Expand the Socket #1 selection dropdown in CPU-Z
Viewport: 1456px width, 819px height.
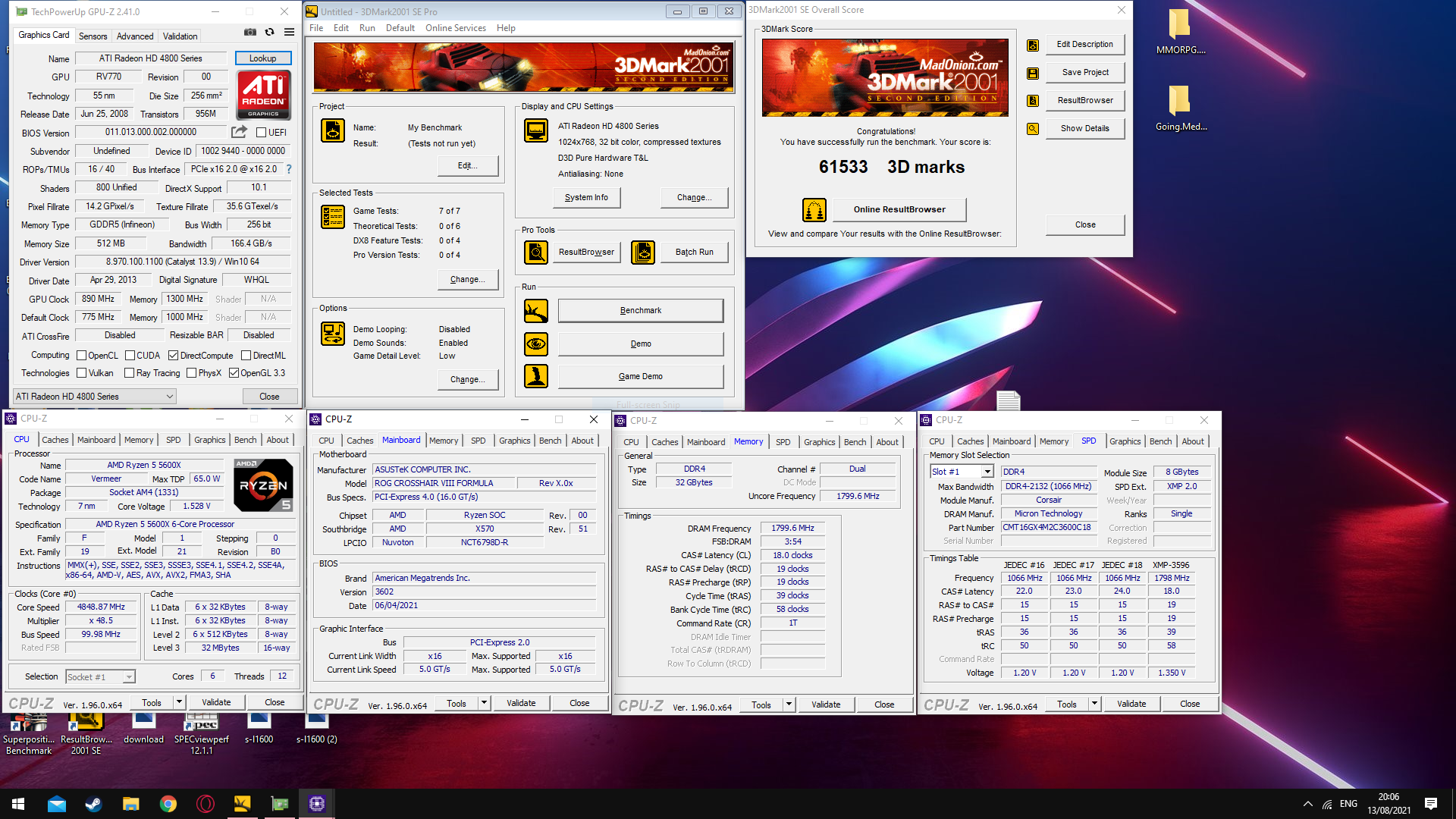pyautogui.click(x=100, y=677)
